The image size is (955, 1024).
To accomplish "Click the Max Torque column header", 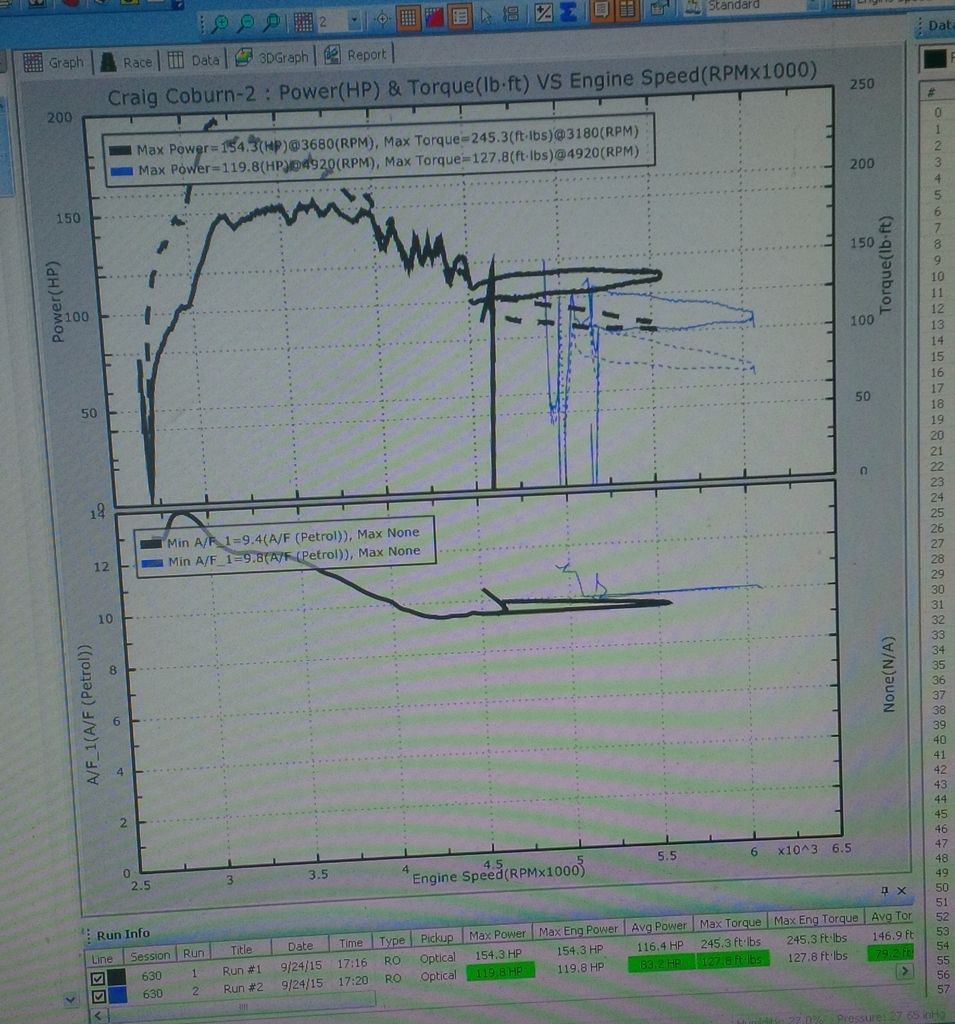I will pyautogui.click(x=730, y=923).
